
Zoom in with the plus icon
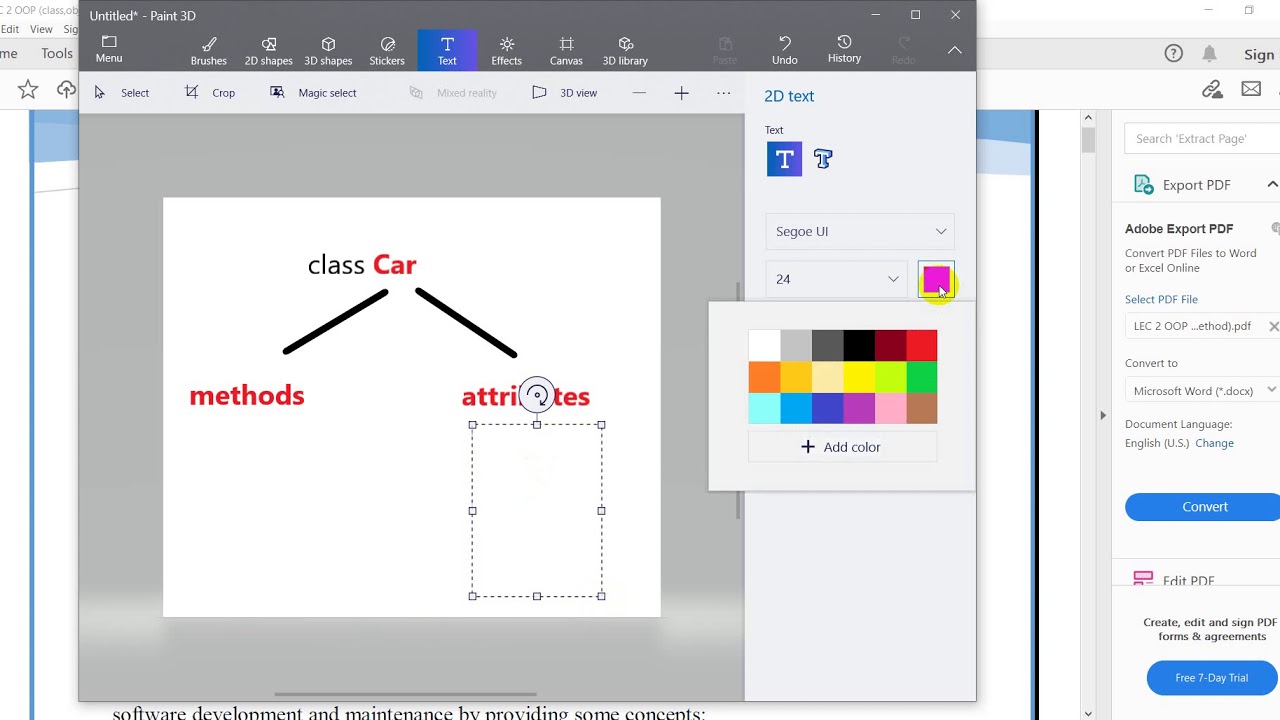(x=681, y=93)
